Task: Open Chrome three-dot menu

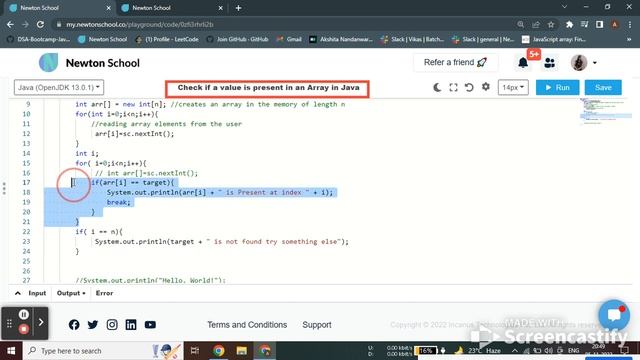Action: [x=630, y=24]
